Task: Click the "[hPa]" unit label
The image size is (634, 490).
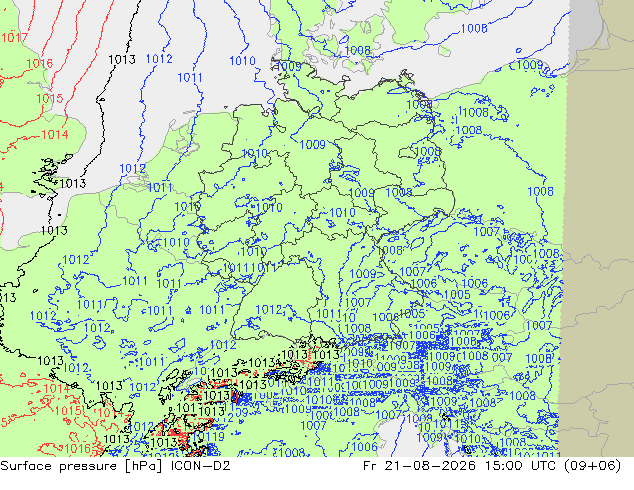Action: coord(144,466)
